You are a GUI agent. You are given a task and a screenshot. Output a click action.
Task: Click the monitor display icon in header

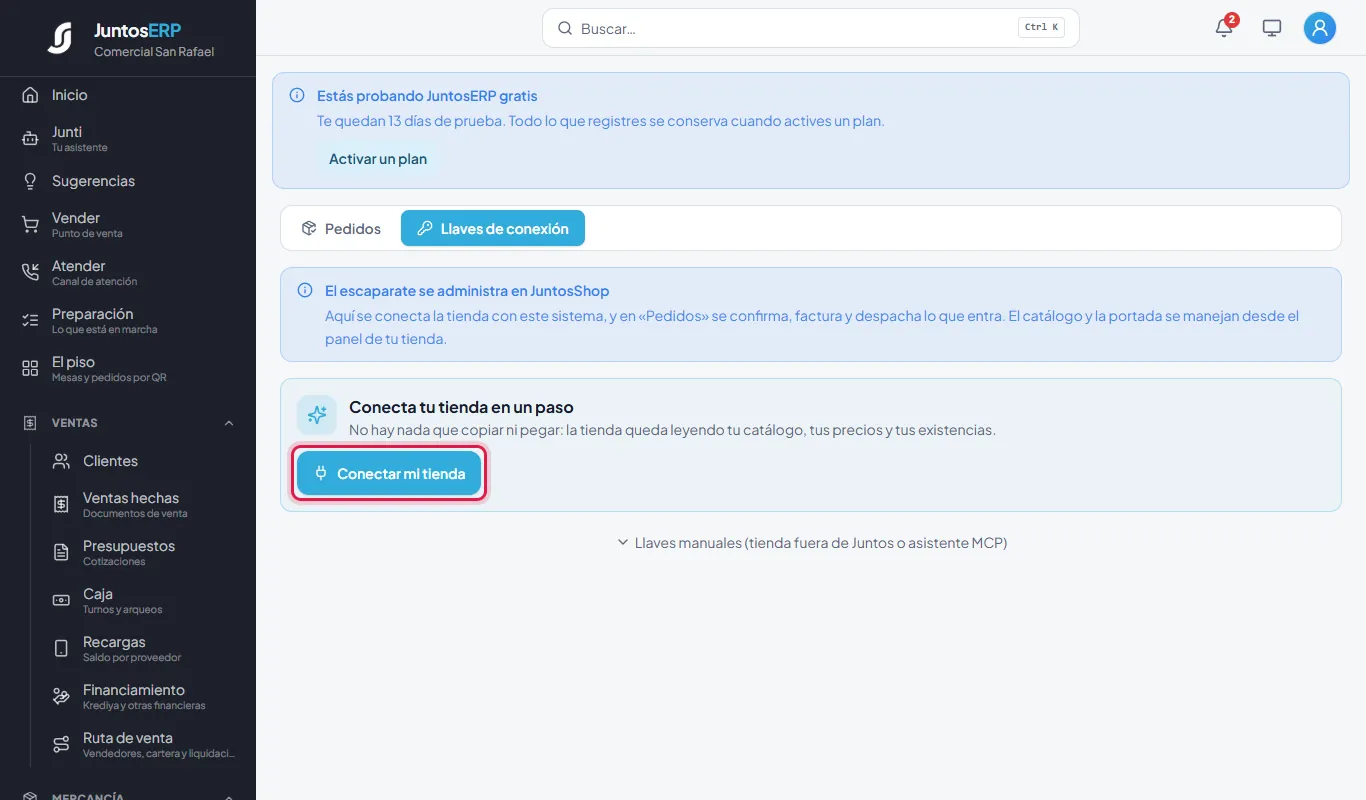(1272, 28)
